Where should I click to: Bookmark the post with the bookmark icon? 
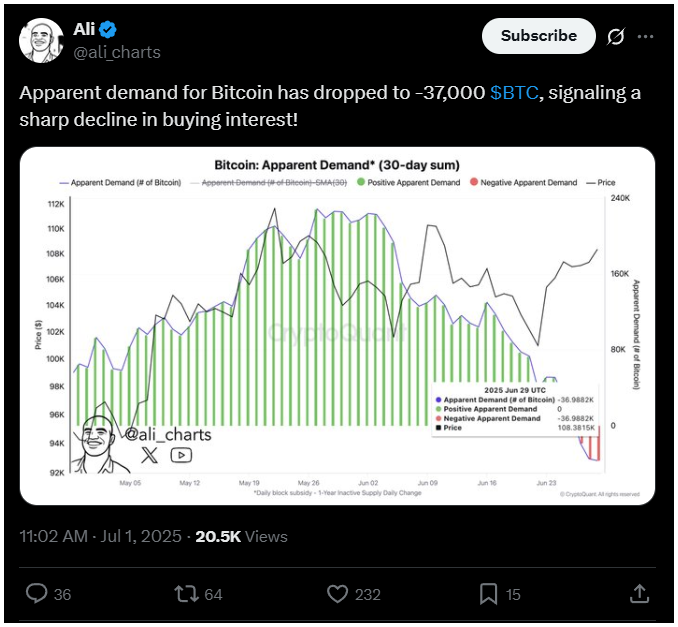[488, 594]
